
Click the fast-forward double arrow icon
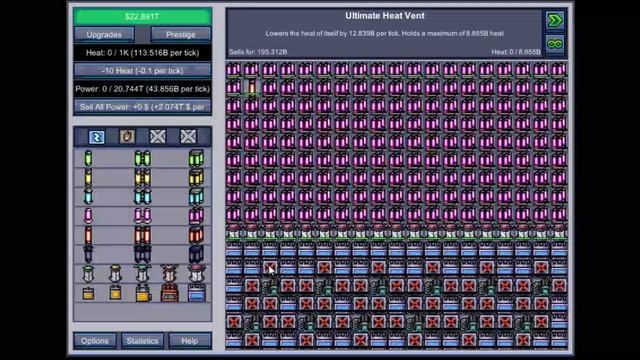pyautogui.click(x=555, y=20)
